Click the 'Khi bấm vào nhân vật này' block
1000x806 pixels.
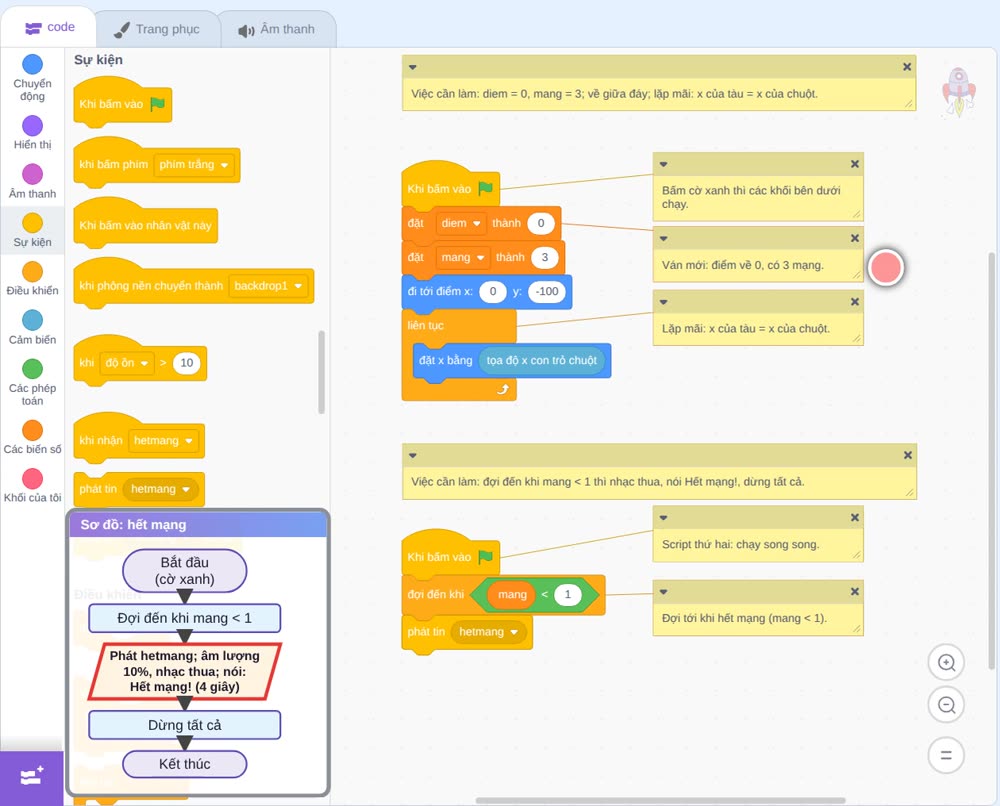pos(145,225)
